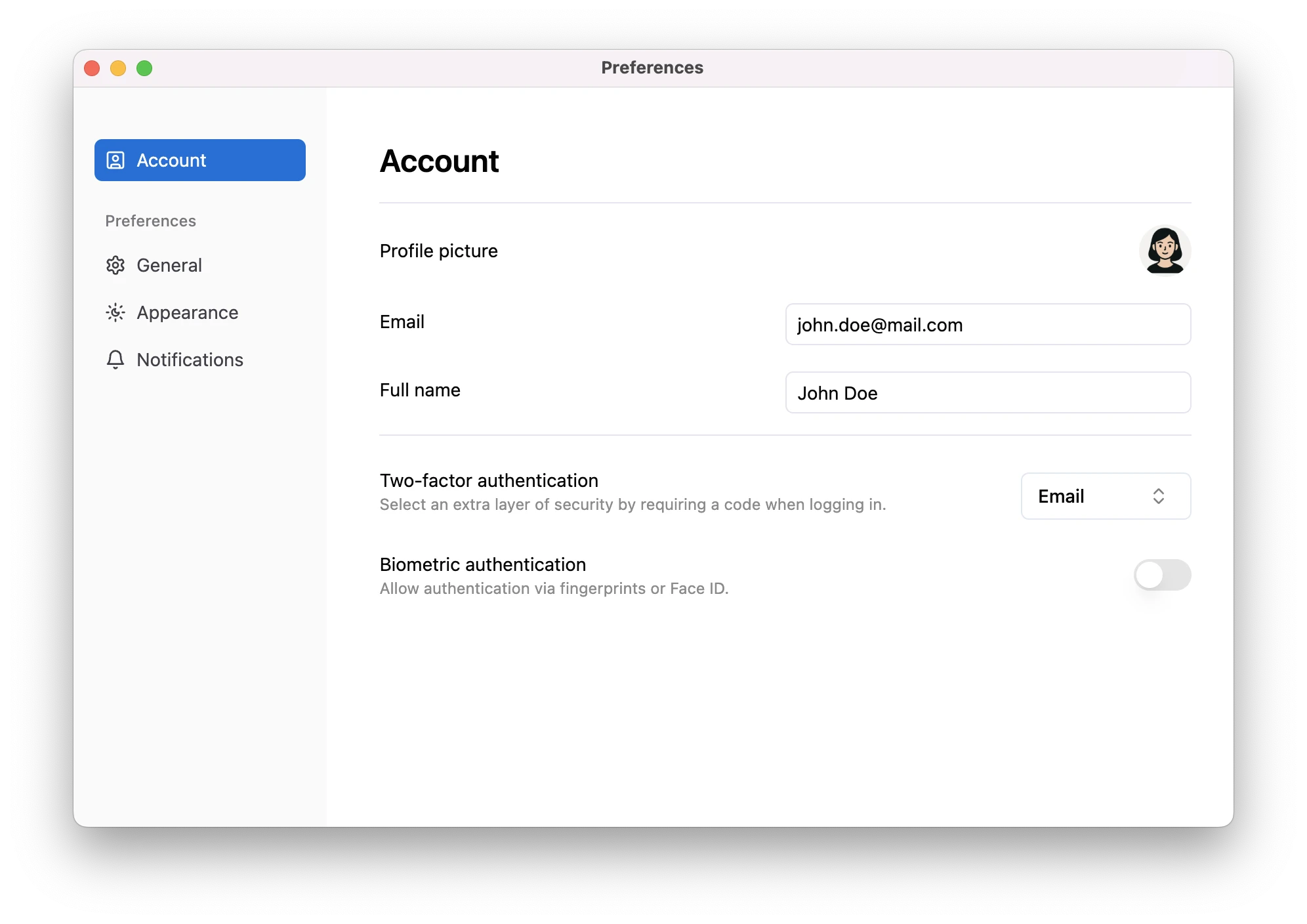Click the Full name field with John Doe
Viewport: 1307px width, 924px height.
pyautogui.click(x=987, y=392)
